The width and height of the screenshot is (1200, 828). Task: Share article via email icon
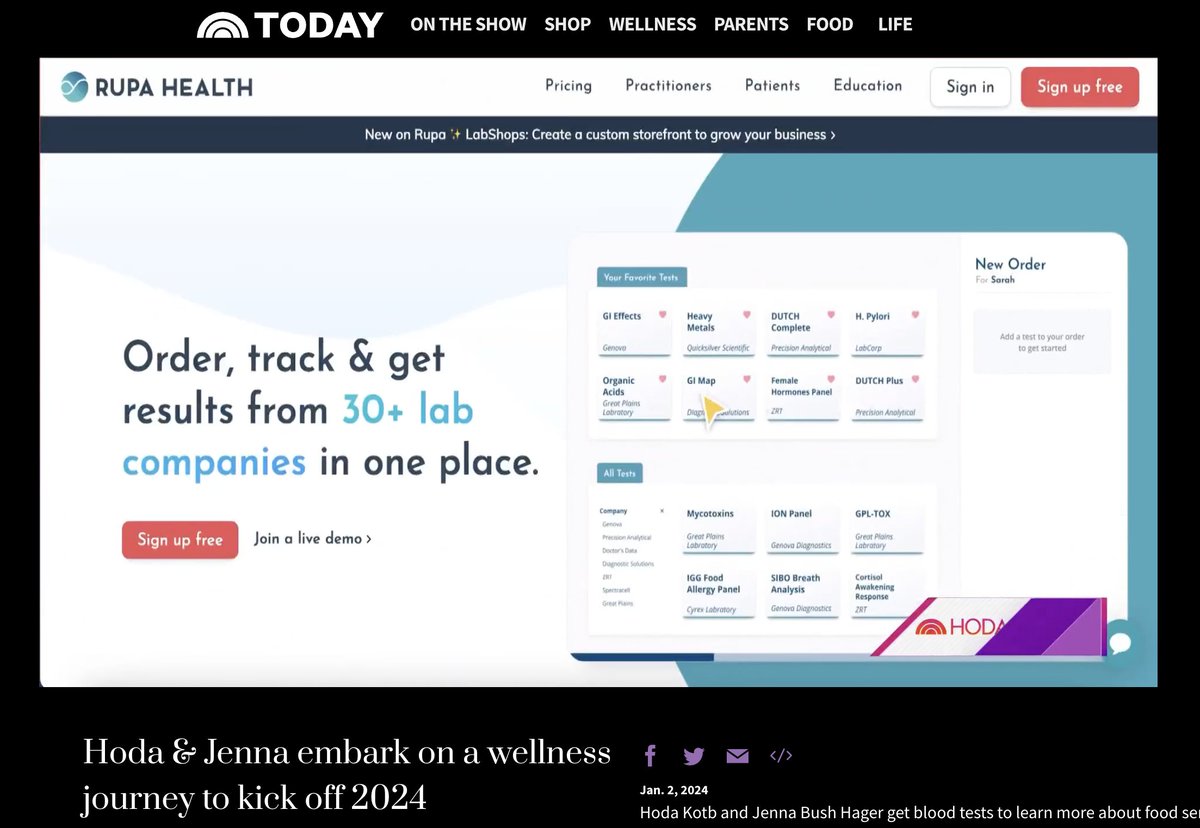pyautogui.click(x=737, y=756)
